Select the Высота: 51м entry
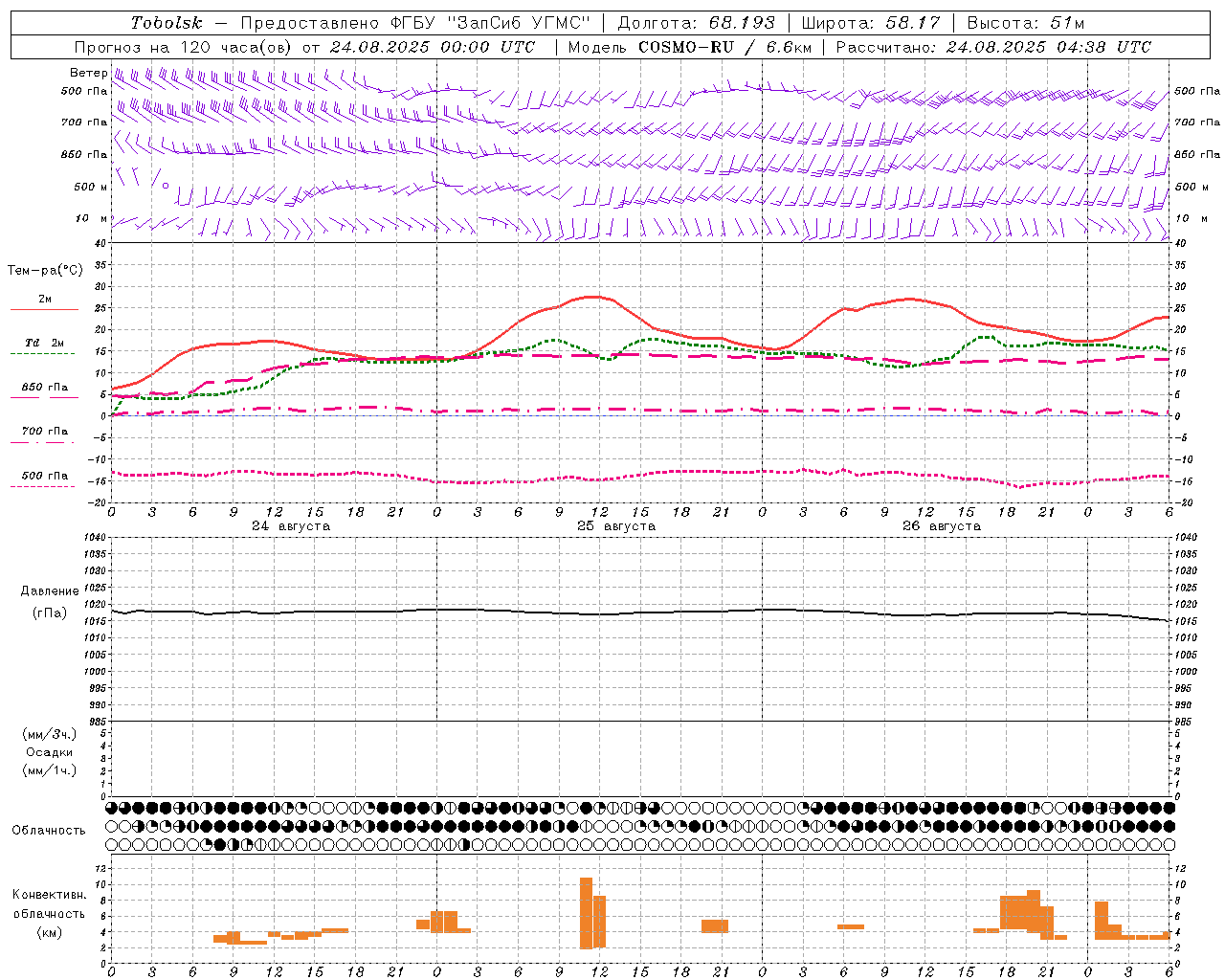The width and height of the screenshot is (1225, 980). pos(1026,23)
